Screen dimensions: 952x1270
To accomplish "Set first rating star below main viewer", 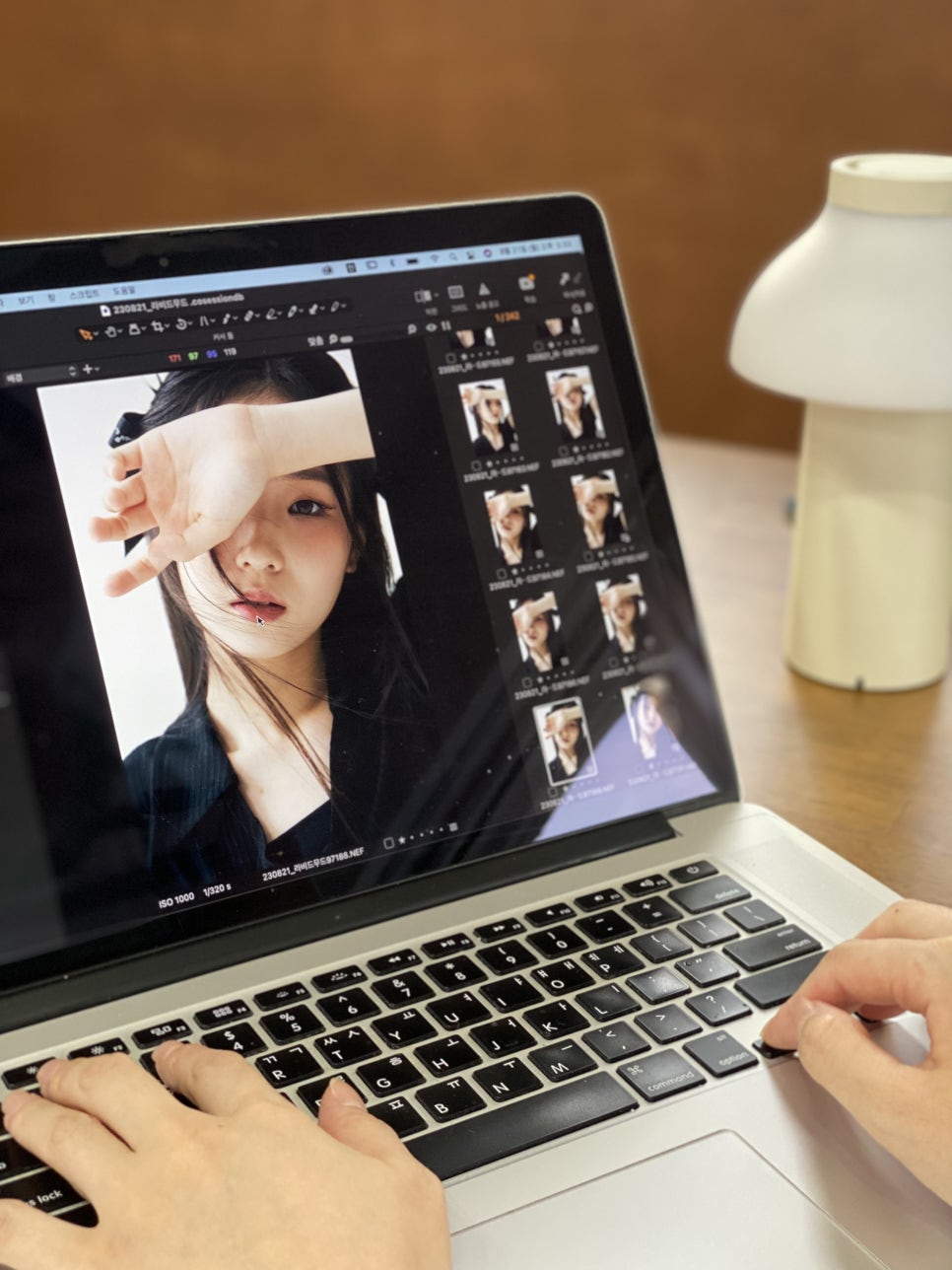I will click(x=402, y=842).
